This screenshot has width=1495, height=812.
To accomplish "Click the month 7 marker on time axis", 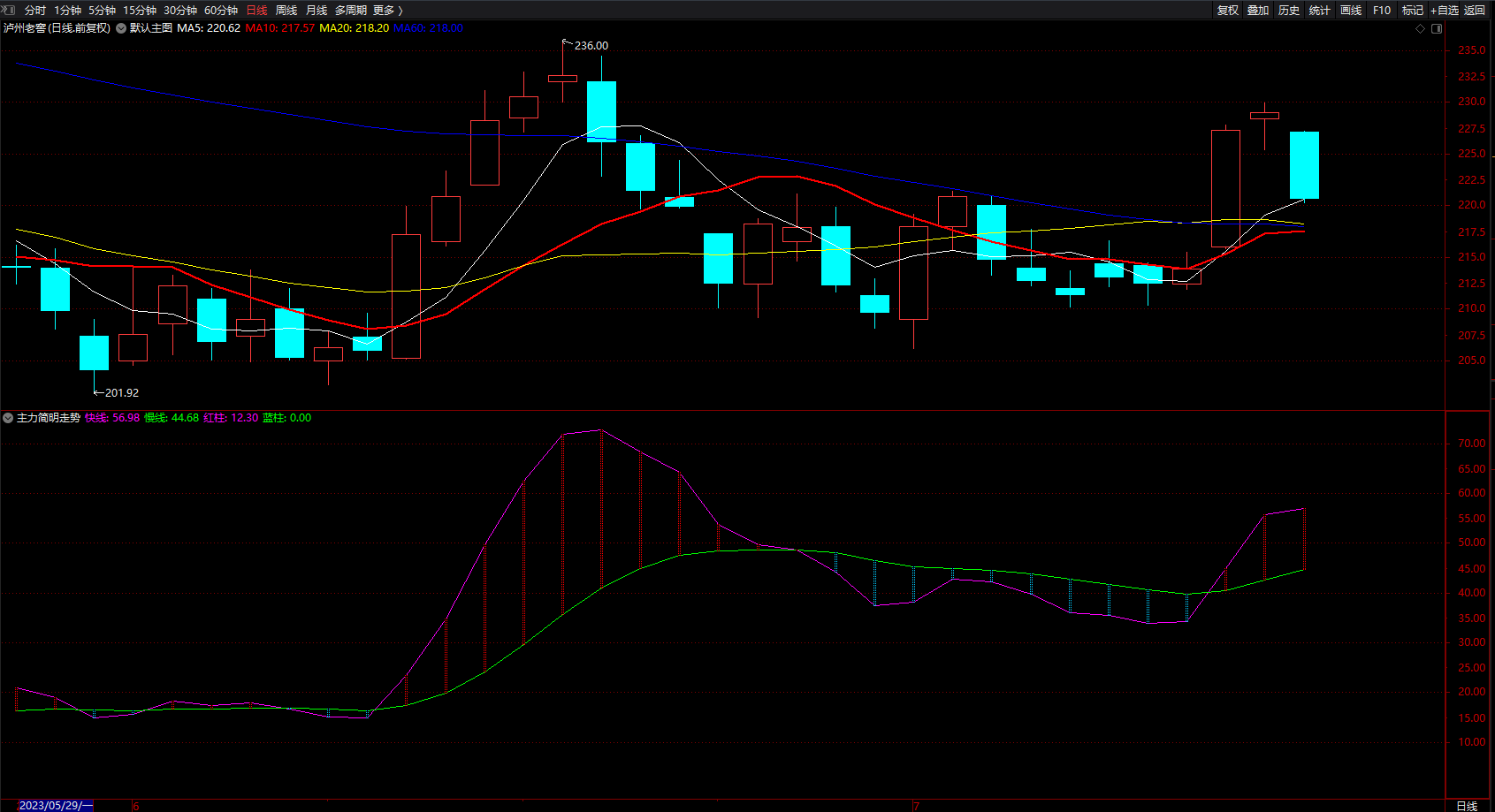I will (x=917, y=806).
